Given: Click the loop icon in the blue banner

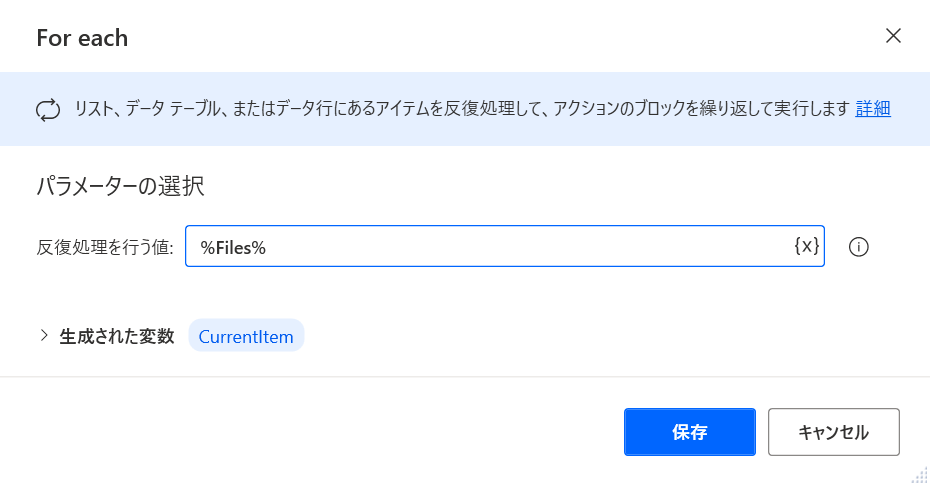Looking at the screenshot, I should (x=48, y=110).
